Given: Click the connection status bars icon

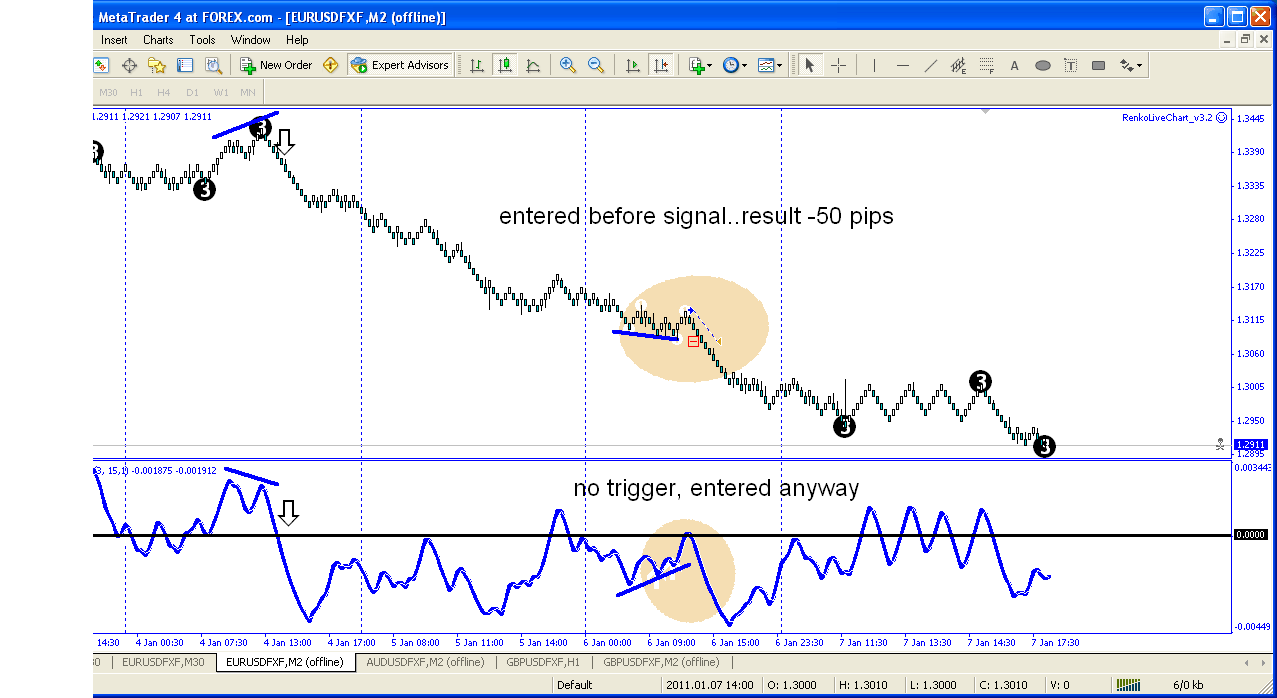Looking at the screenshot, I should tap(1129, 685).
